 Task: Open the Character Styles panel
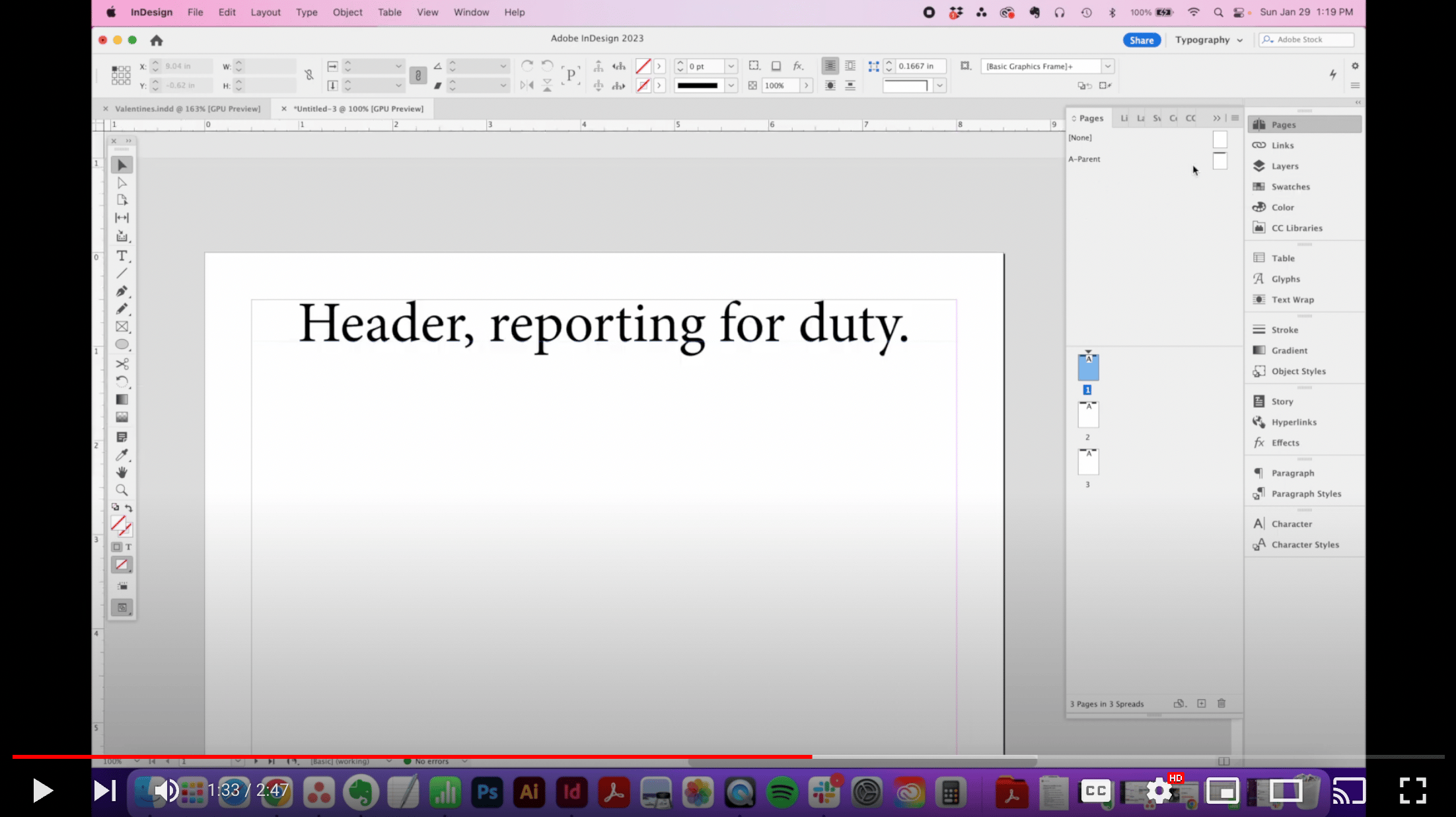pos(1304,545)
